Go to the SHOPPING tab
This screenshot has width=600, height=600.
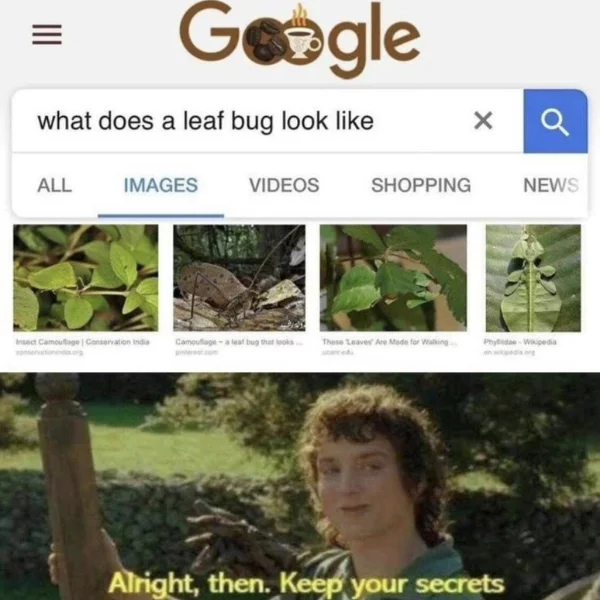pos(421,185)
